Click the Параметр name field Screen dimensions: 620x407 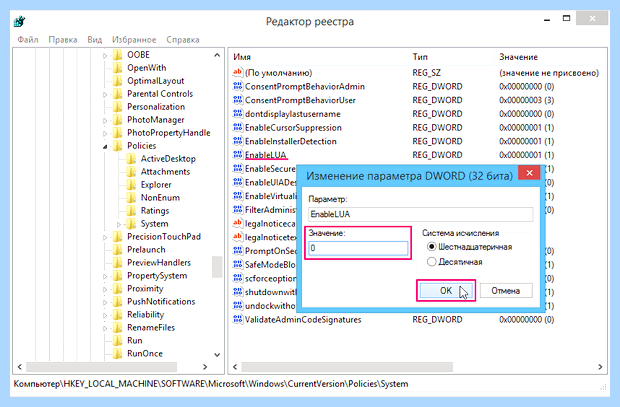coord(420,214)
